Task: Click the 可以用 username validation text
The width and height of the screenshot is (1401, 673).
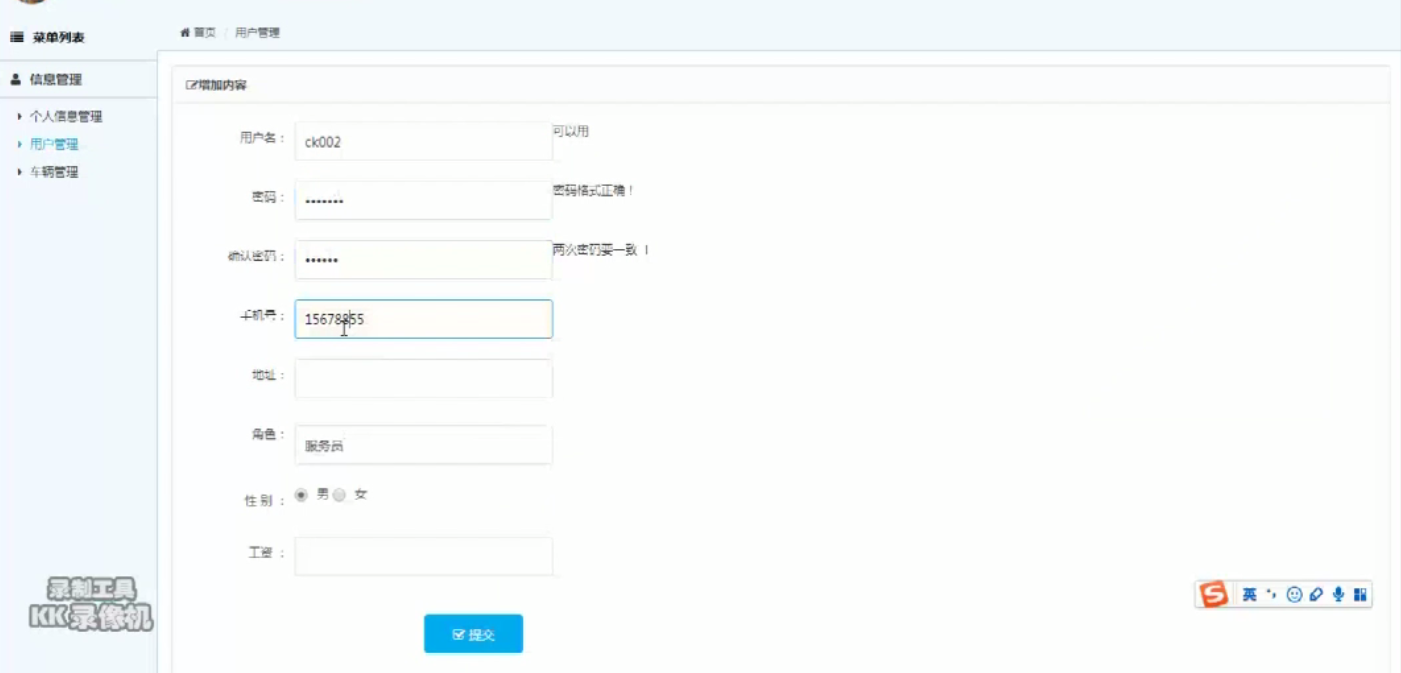Action: coord(571,131)
